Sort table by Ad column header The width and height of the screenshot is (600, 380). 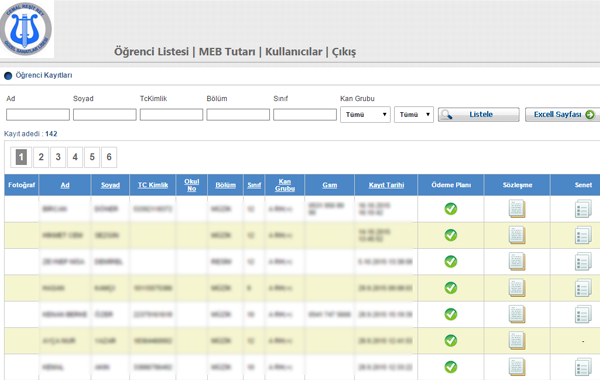[x=65, y=185]
